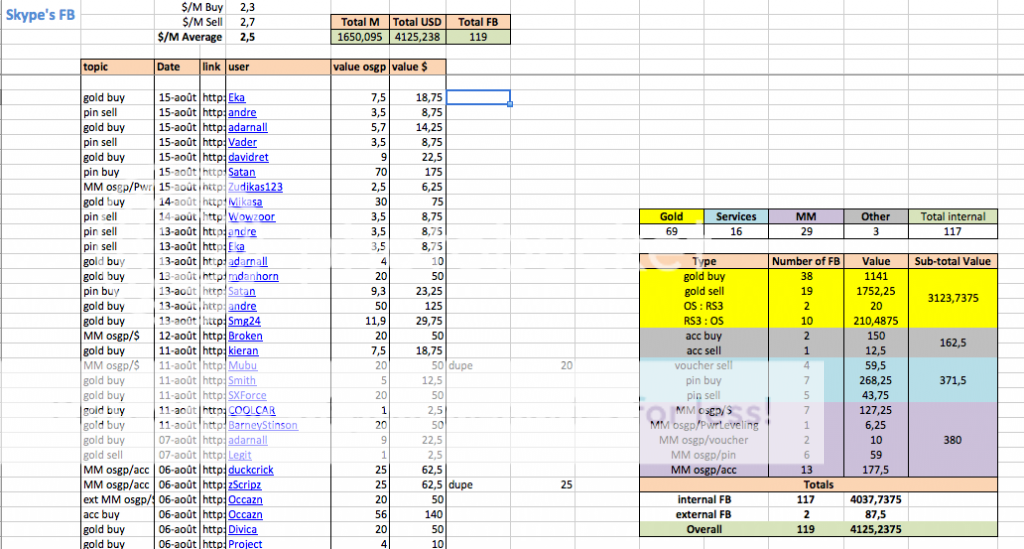Click the "Sub-total Value" header cell
This screenshot has width=1024, height=549.
coord(953,261)
